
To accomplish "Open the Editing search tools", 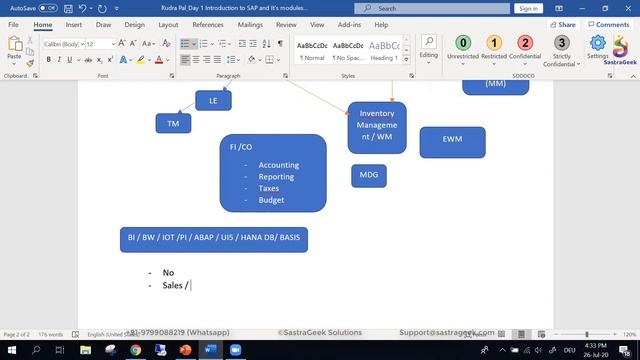I will pyautogui.click(x=429, y=49).
